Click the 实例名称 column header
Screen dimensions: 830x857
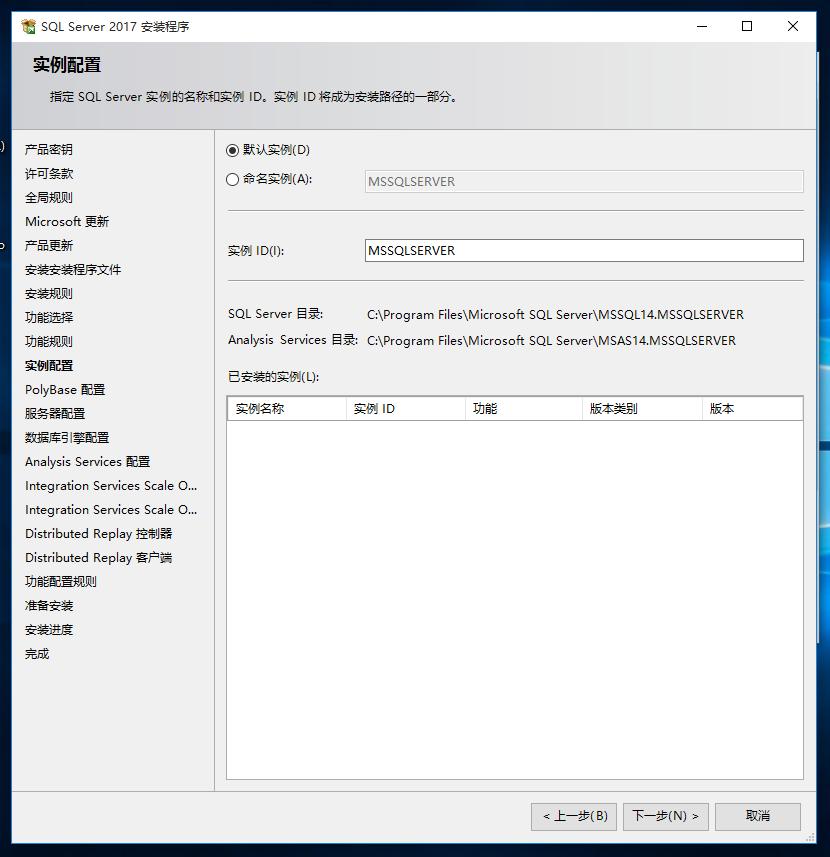[287, 409]
